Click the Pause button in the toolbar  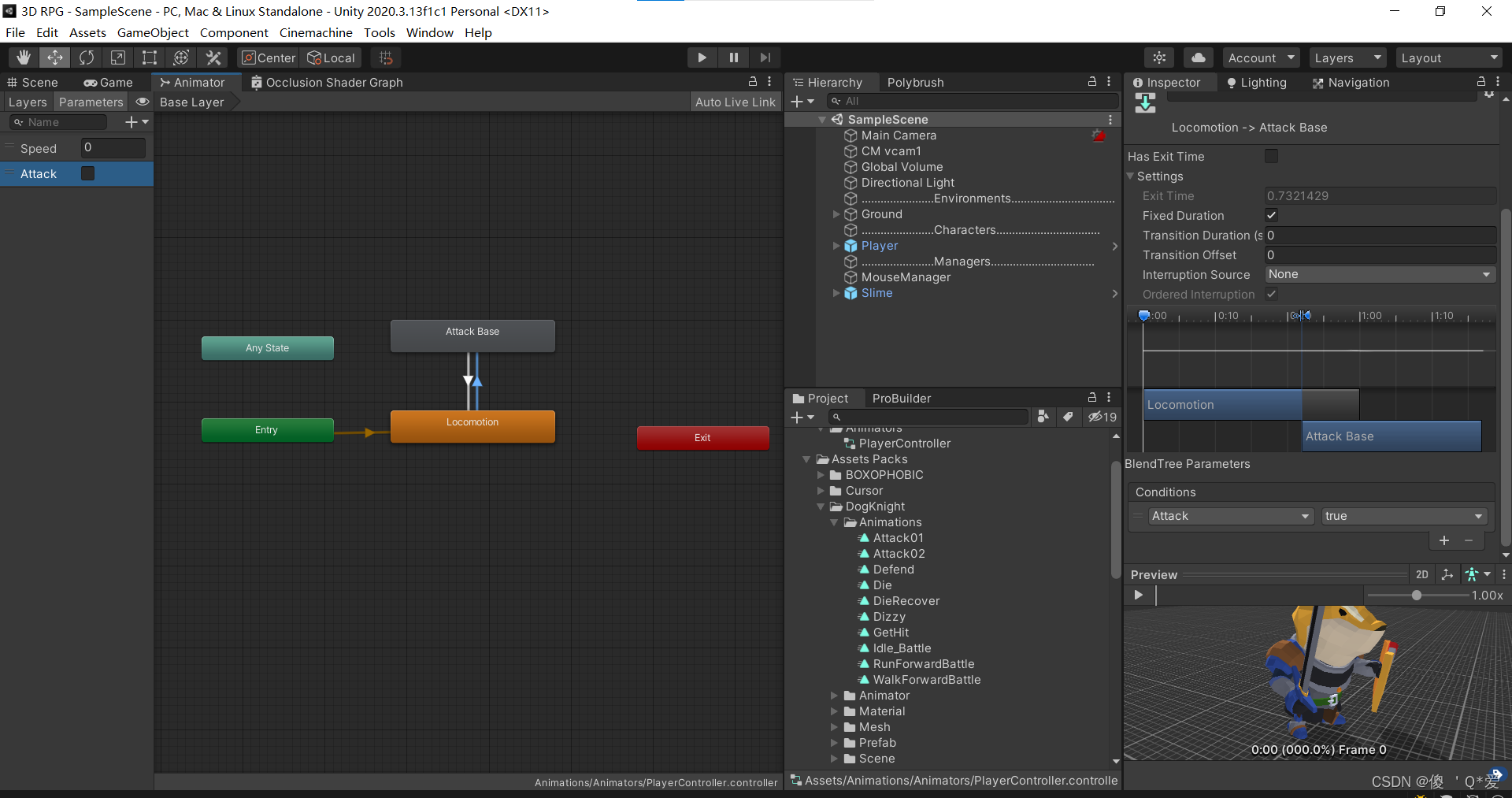pyautogui.click(x=733, y=57)
